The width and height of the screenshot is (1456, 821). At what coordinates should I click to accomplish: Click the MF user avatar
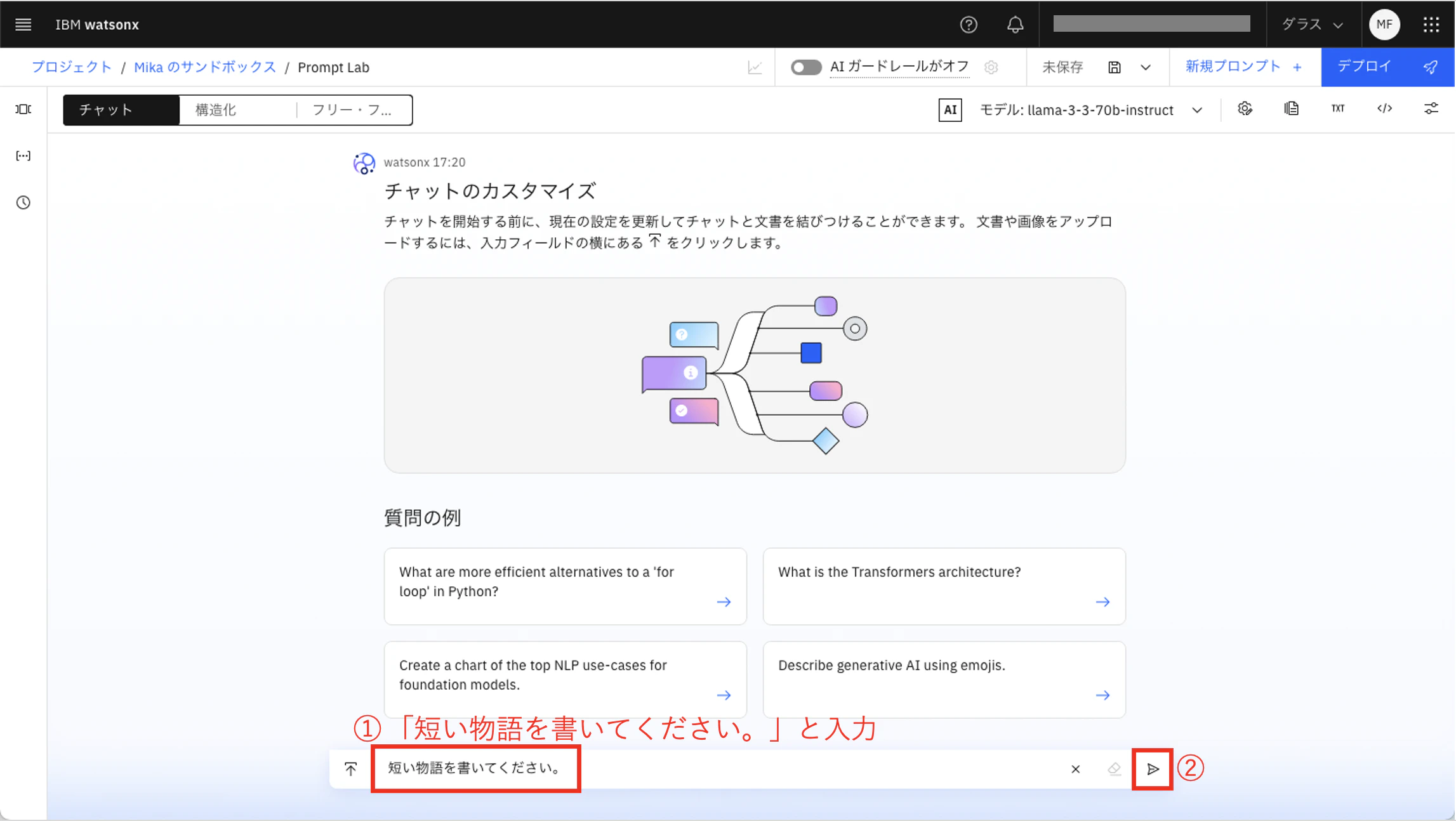coord(1384,24)
